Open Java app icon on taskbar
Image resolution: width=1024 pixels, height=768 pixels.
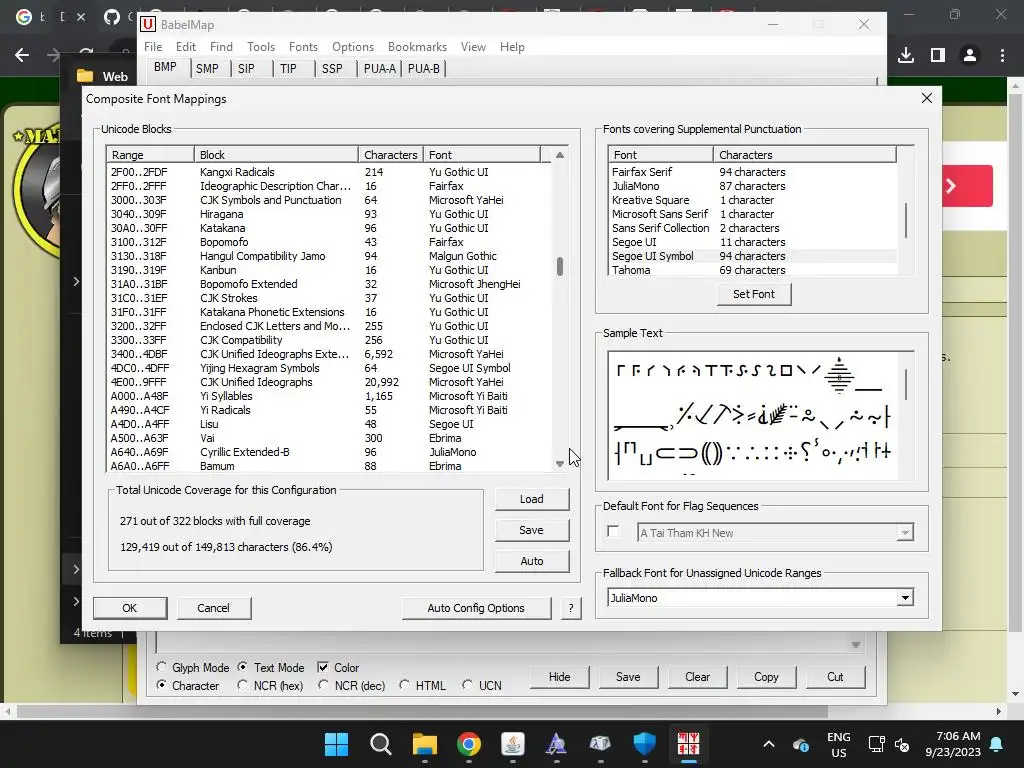pyautogui.click(x=513, y=744)
